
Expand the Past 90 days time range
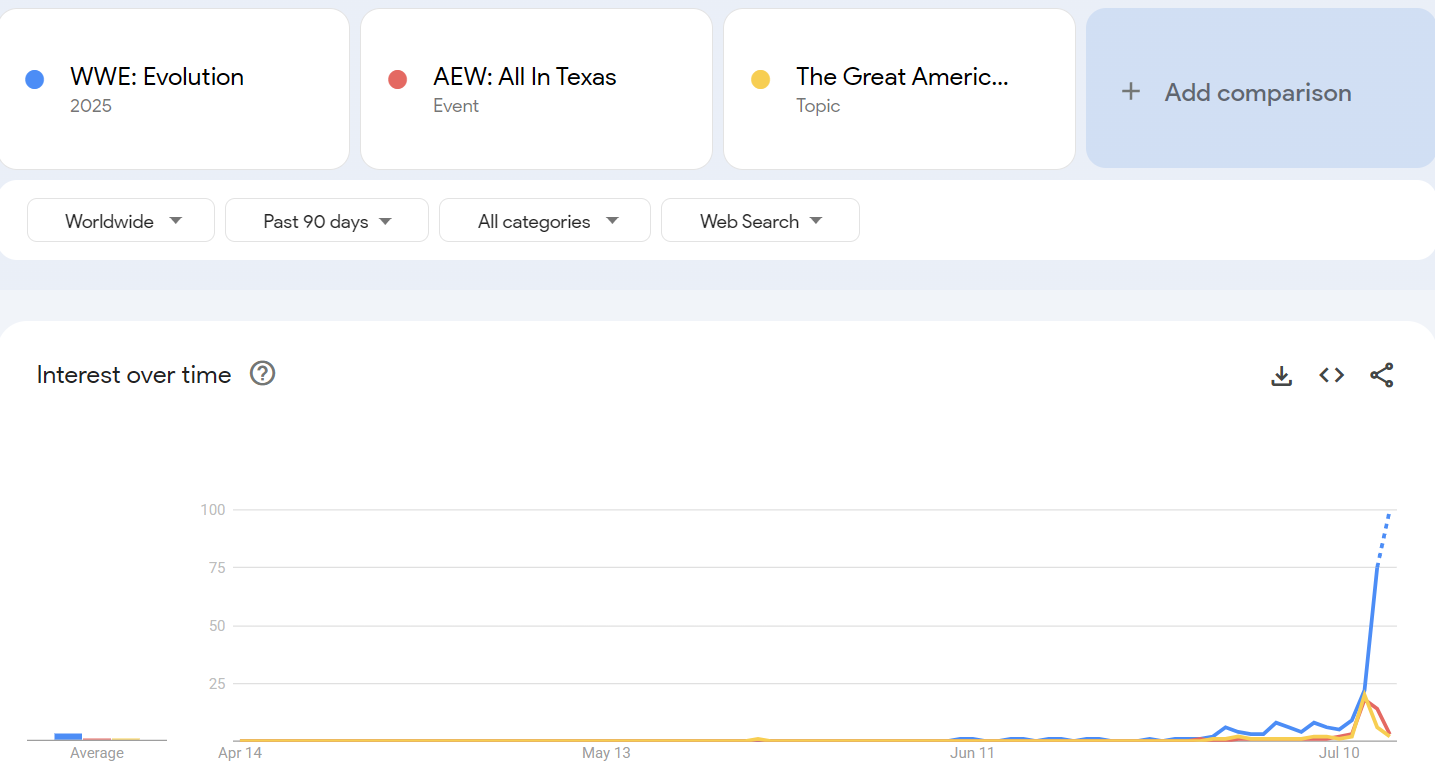[x=326, y=221]
